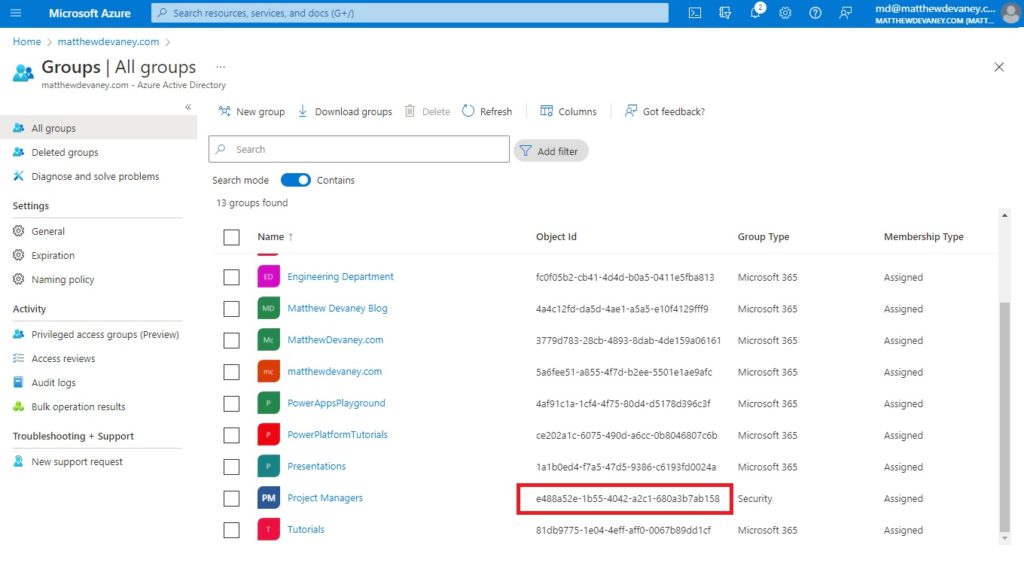Open portal settings gear icon

pyautogui.click(x=785, y=13)
